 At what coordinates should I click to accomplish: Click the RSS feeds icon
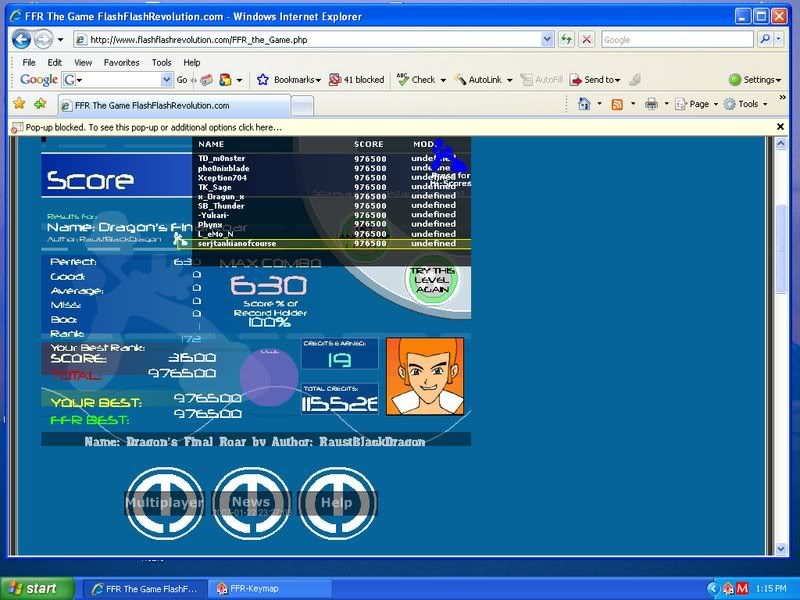point(617,104)
